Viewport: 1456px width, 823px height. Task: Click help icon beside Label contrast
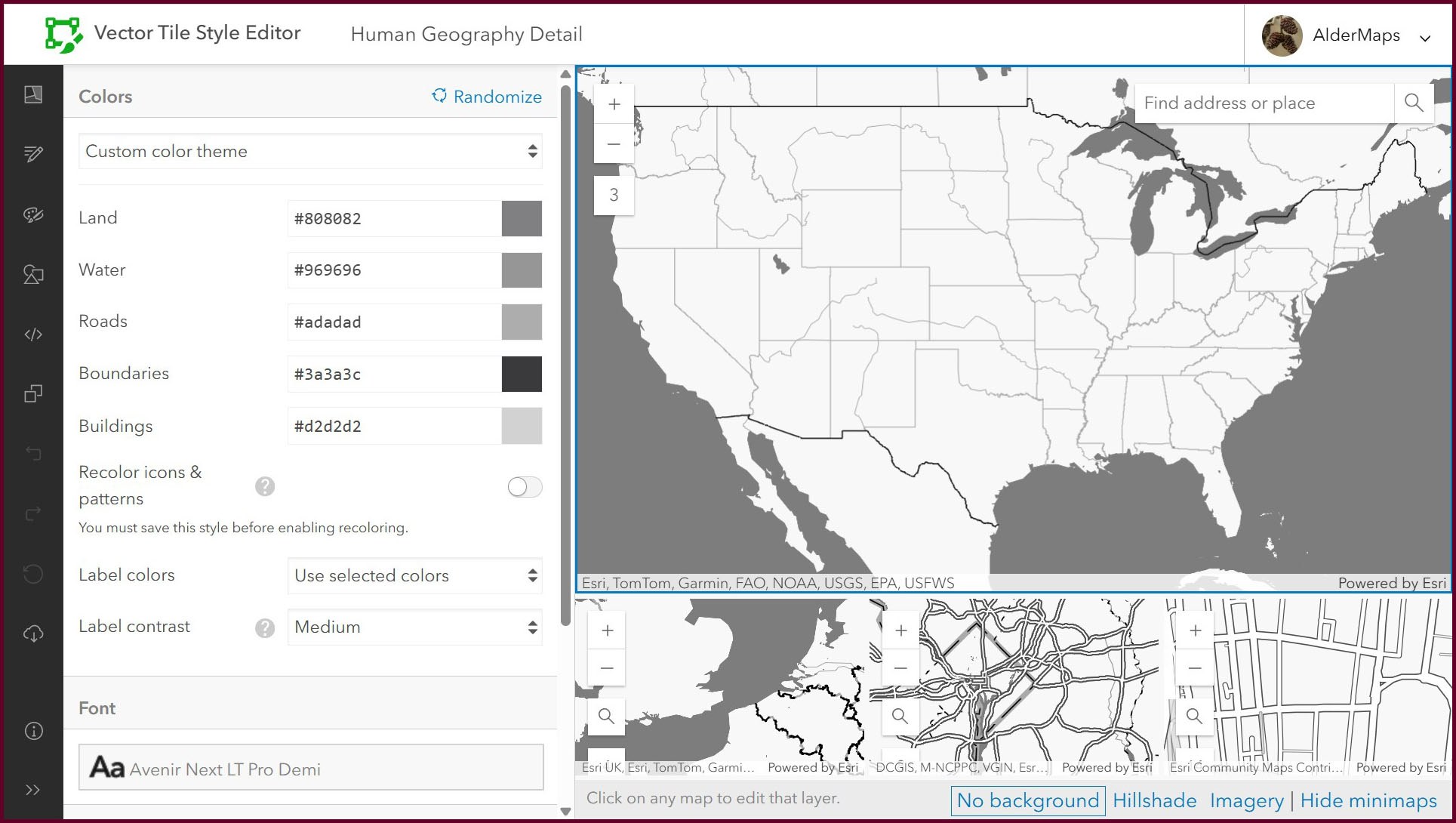tap(265, 627)
